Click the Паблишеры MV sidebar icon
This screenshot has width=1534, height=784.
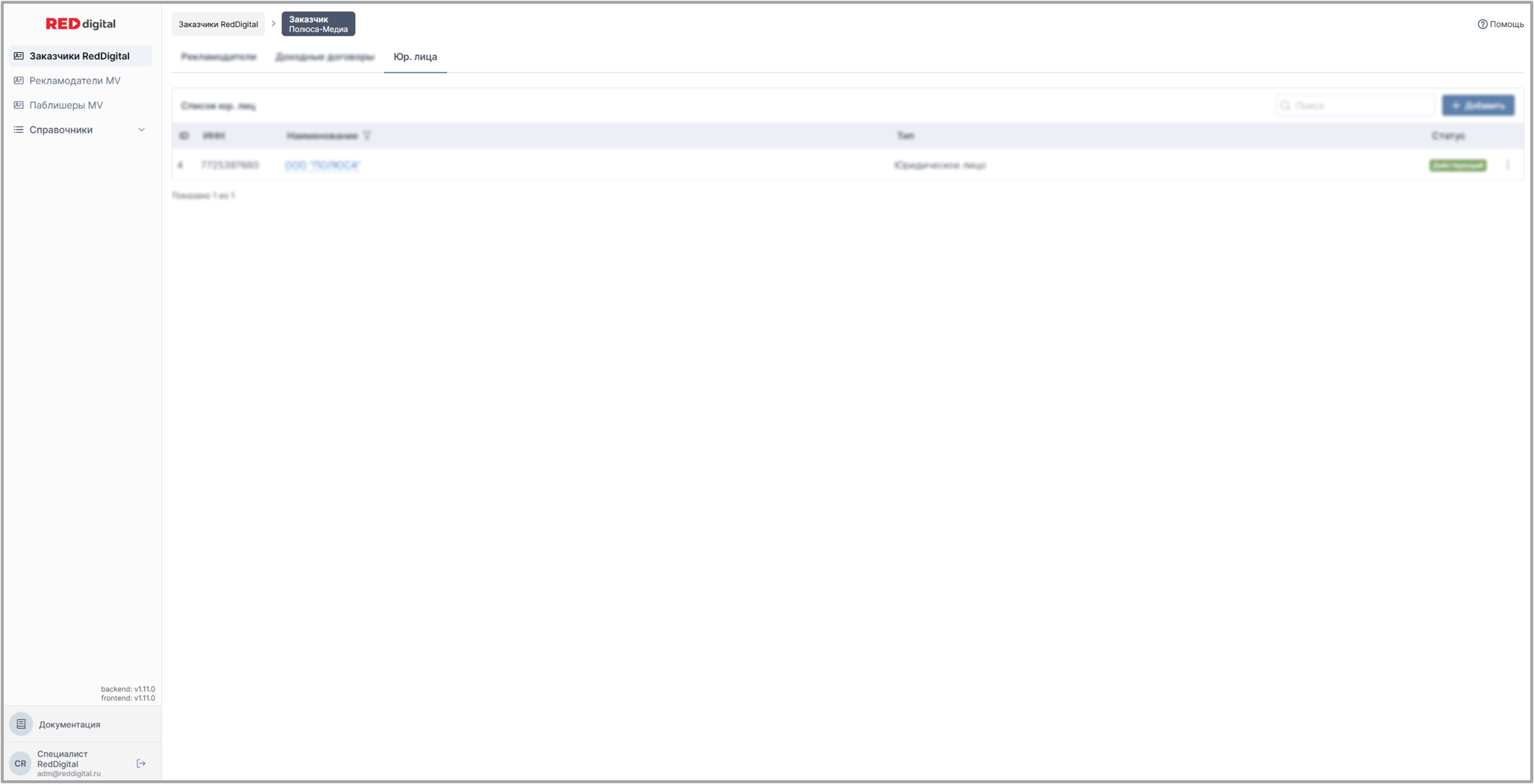[19, 105]
